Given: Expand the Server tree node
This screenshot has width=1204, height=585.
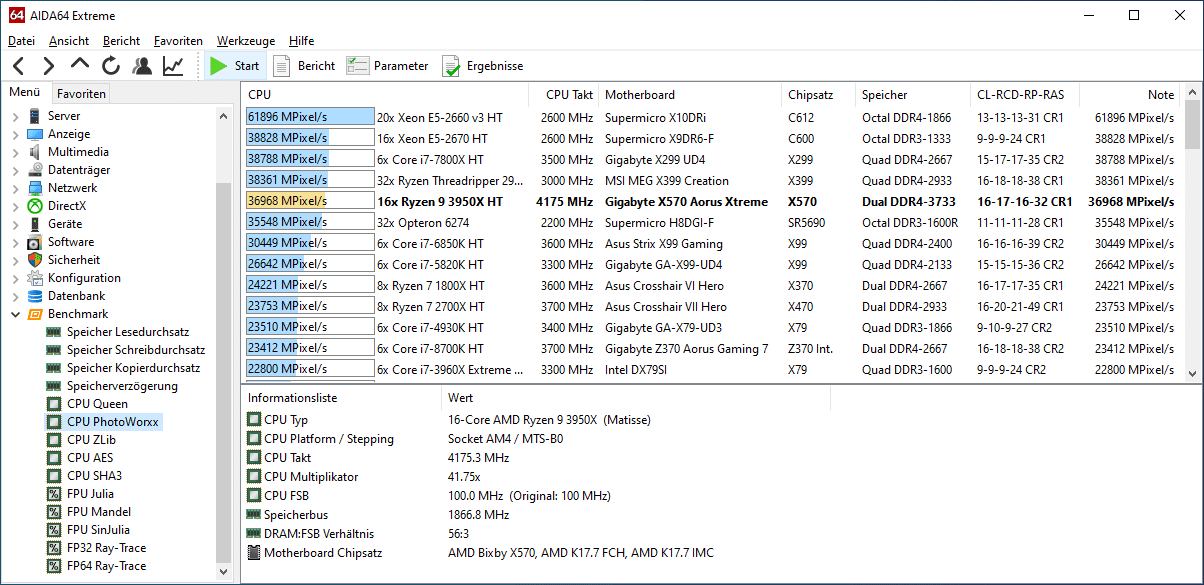Looking at the screenshot, I should click(x=15, y=116).
